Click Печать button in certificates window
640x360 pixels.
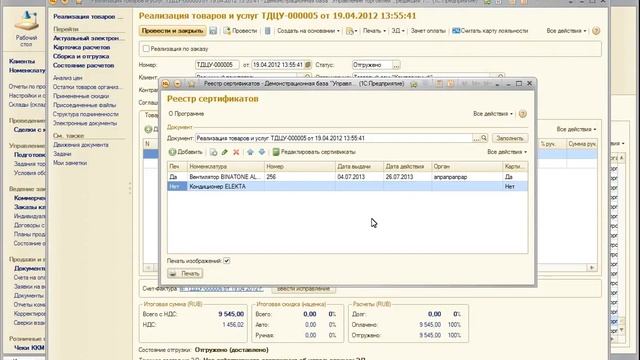point(185,273)
